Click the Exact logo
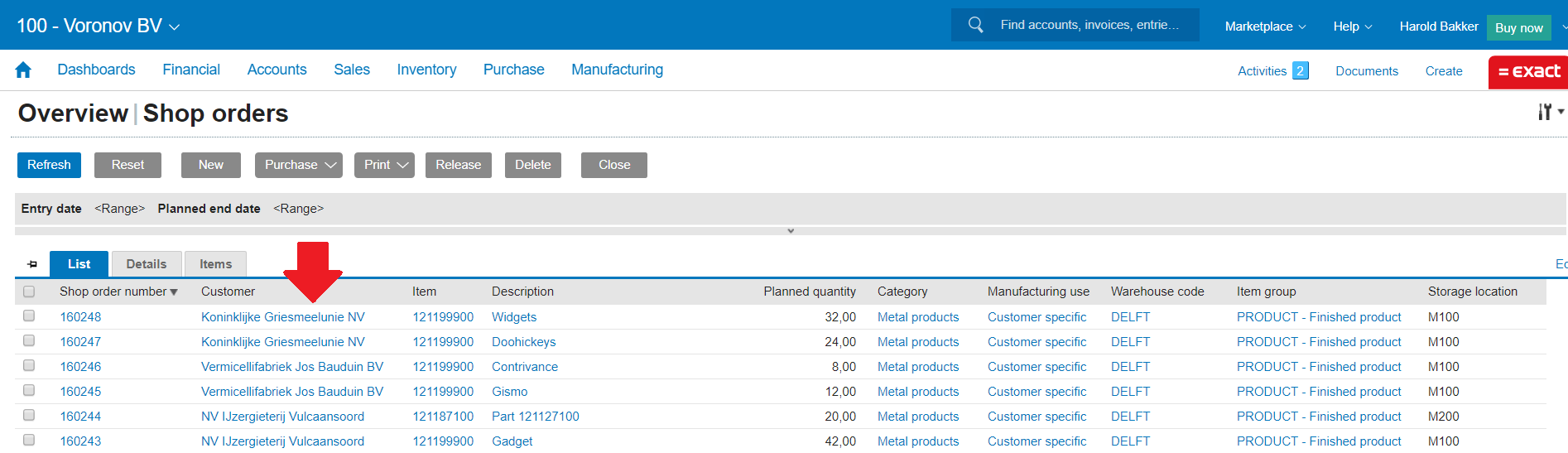The image size is (1568, 453). pyautogui.click(x=1528, y=72)
